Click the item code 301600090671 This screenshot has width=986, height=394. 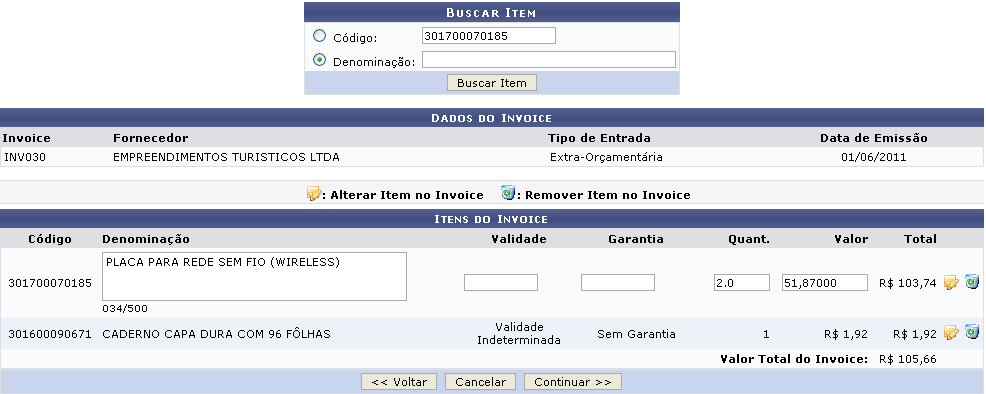coord(50,334)
